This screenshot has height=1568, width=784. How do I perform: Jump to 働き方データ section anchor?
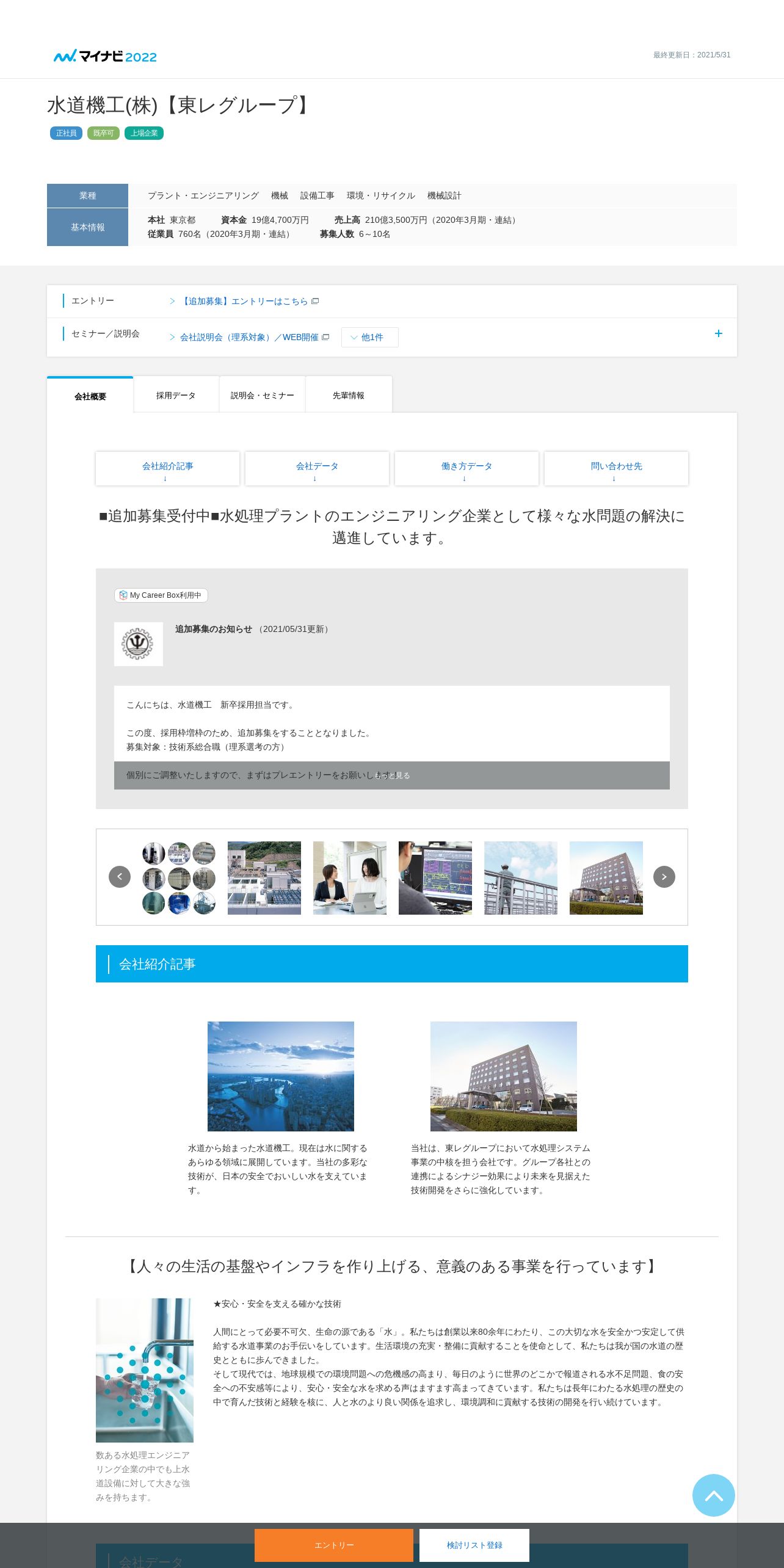point(467,469)
